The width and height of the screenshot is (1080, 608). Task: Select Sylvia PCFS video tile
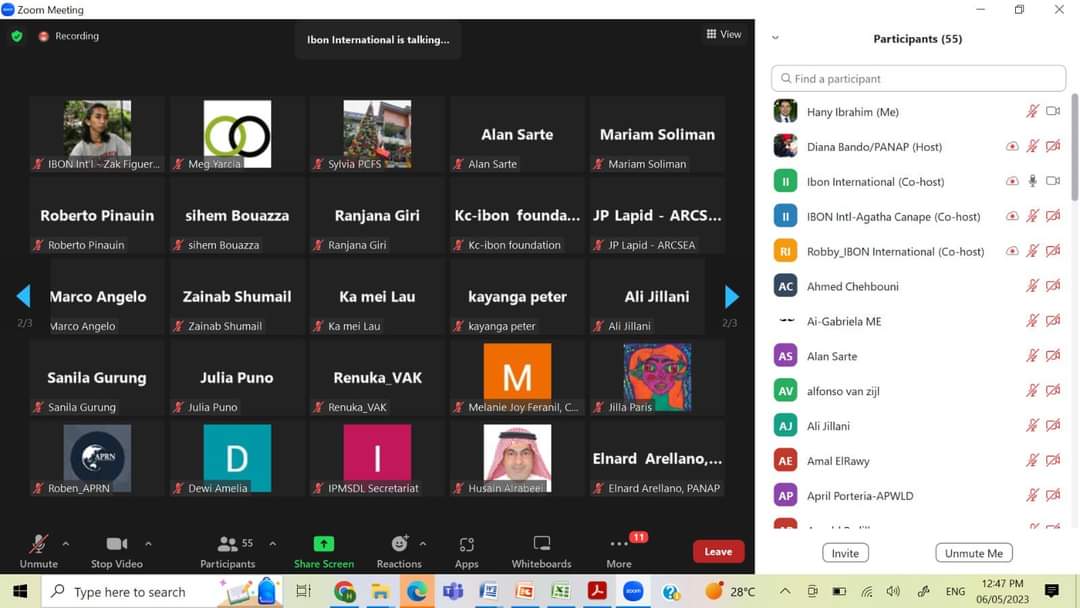click(x=377, y=134)
